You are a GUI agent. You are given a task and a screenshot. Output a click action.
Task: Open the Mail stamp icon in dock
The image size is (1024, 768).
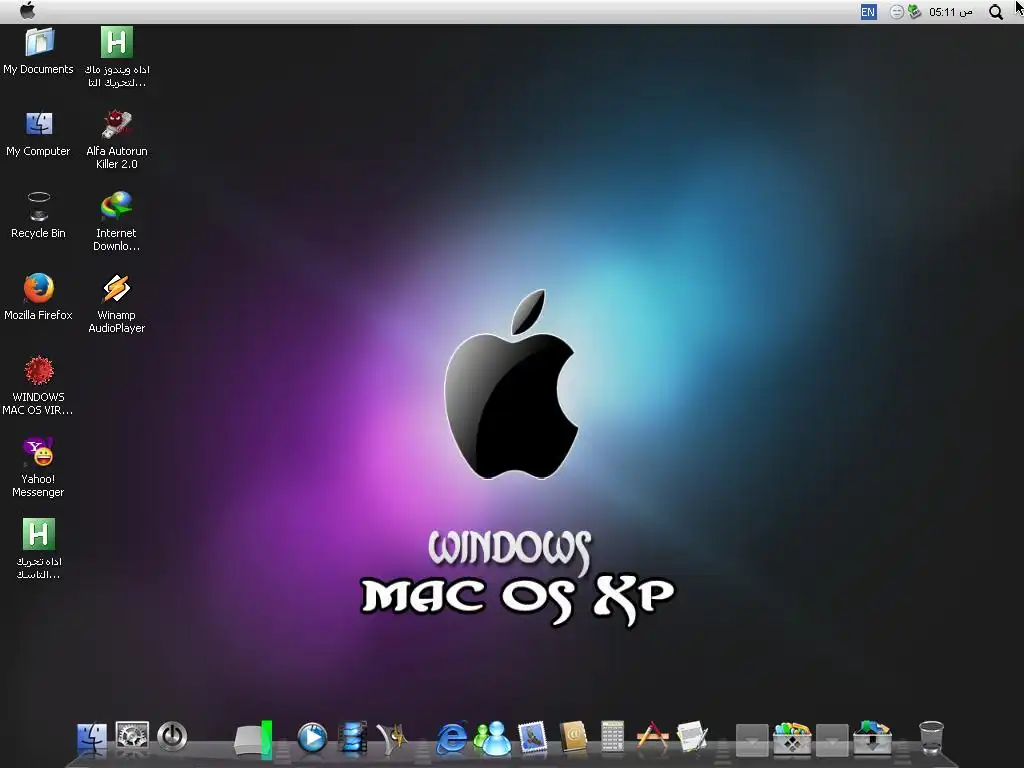click(x=532, y=738)
